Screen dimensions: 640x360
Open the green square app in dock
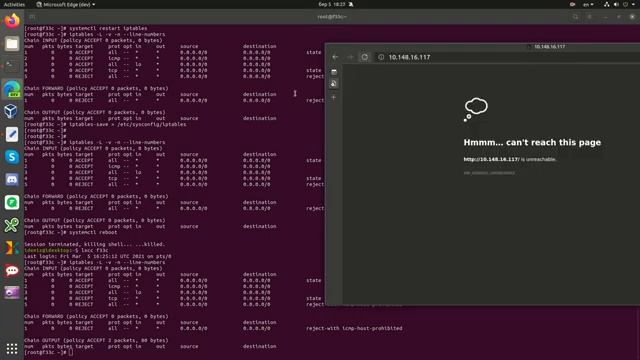12,202
